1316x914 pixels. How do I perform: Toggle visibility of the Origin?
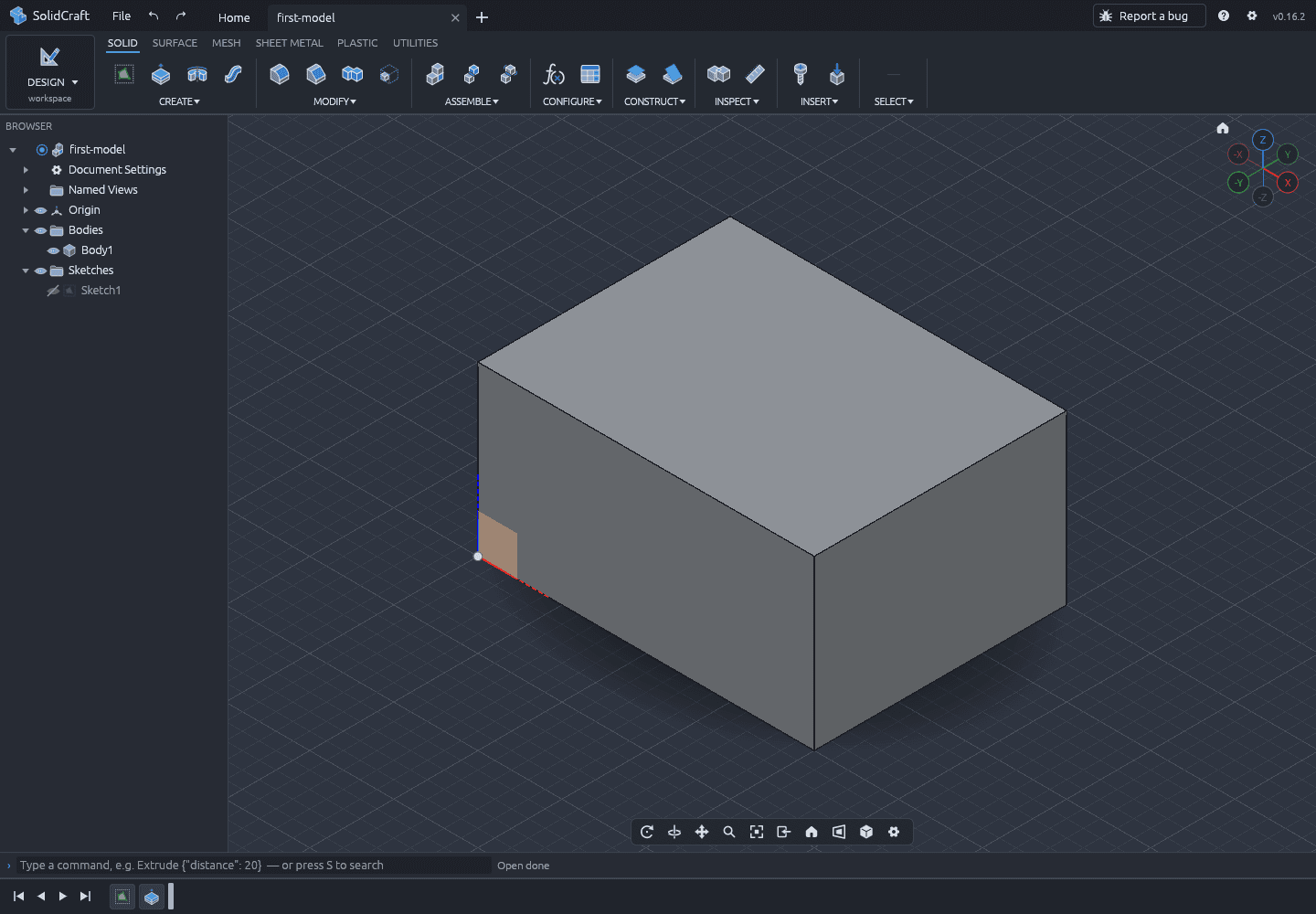(40, 210)
